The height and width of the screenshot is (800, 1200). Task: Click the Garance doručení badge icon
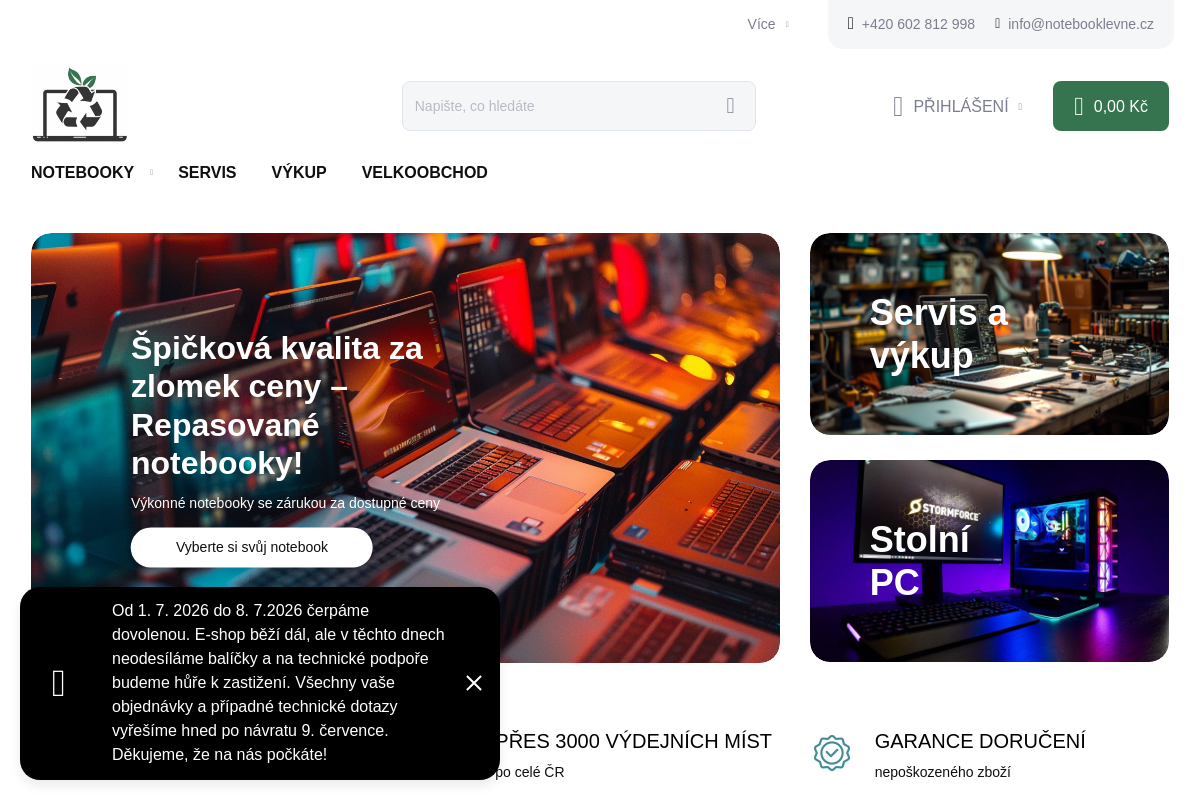[831, 753]
